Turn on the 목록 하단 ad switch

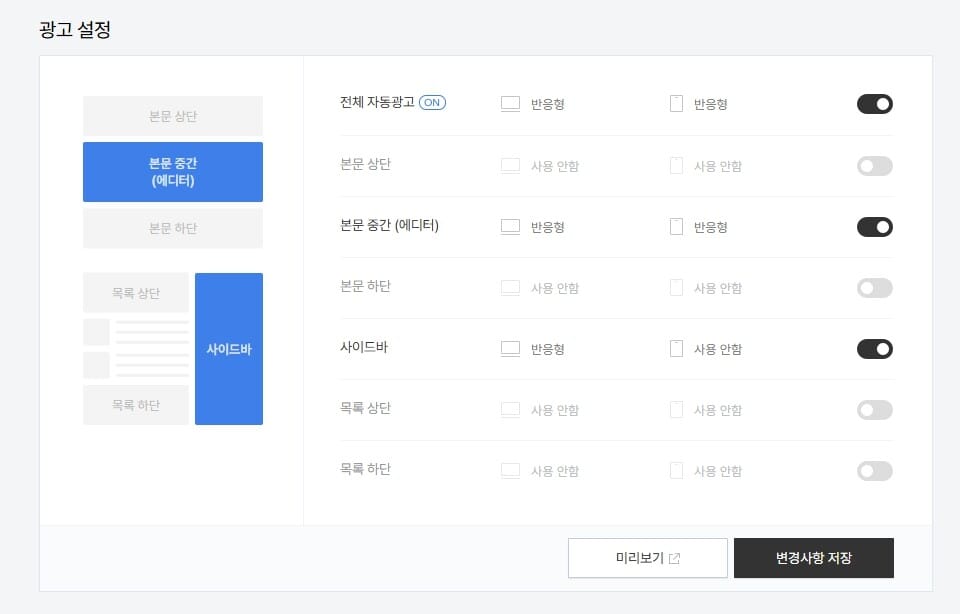(x=874, y=471)
